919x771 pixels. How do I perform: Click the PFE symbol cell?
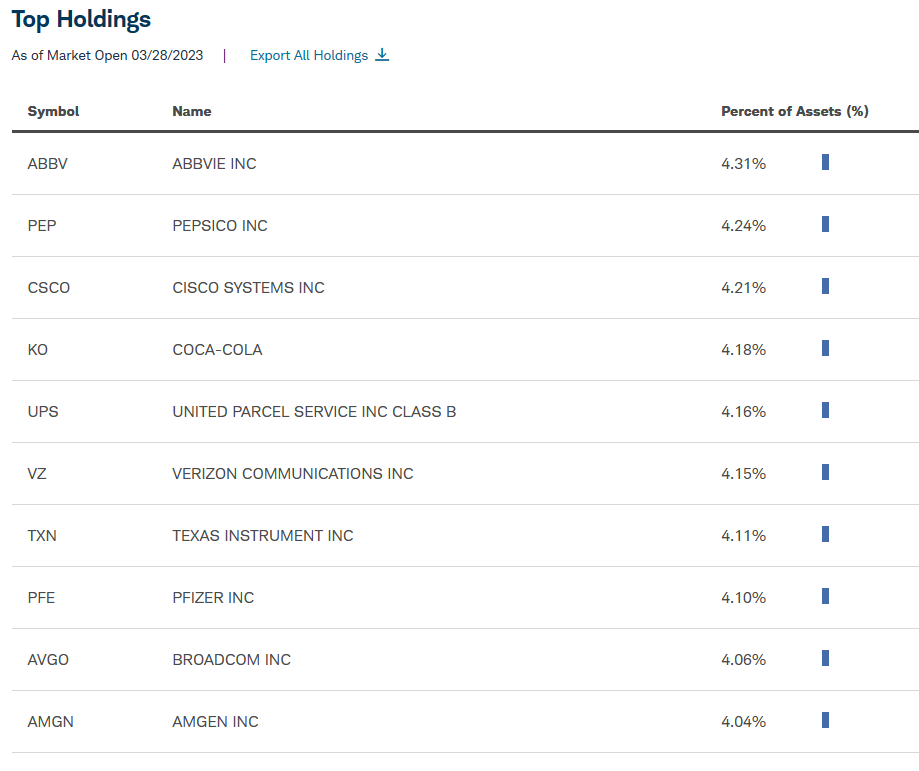tap(41, 598)
